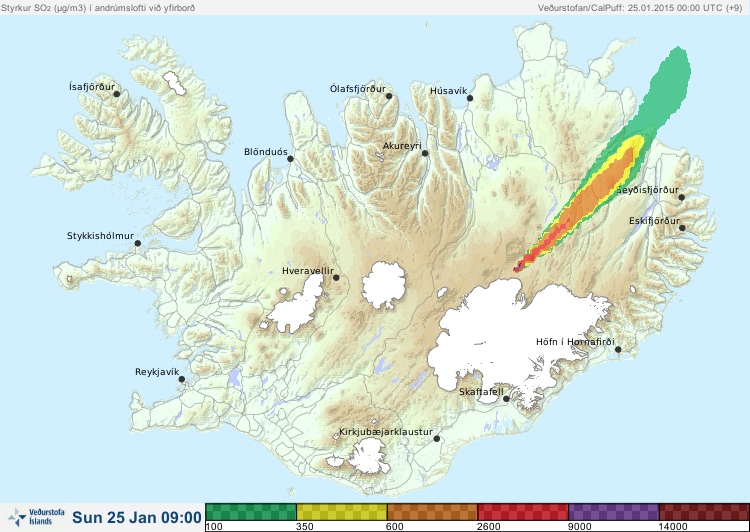Click the Blönduós marker dot

tap(290, 159)
